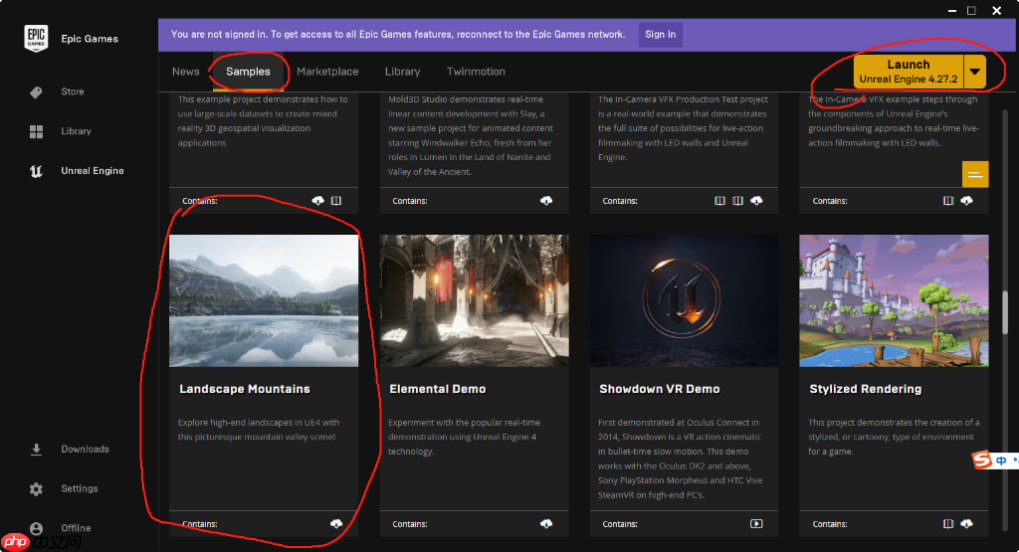
Task: Open the Store from the sidebar
Action: (x=37, y=92)
